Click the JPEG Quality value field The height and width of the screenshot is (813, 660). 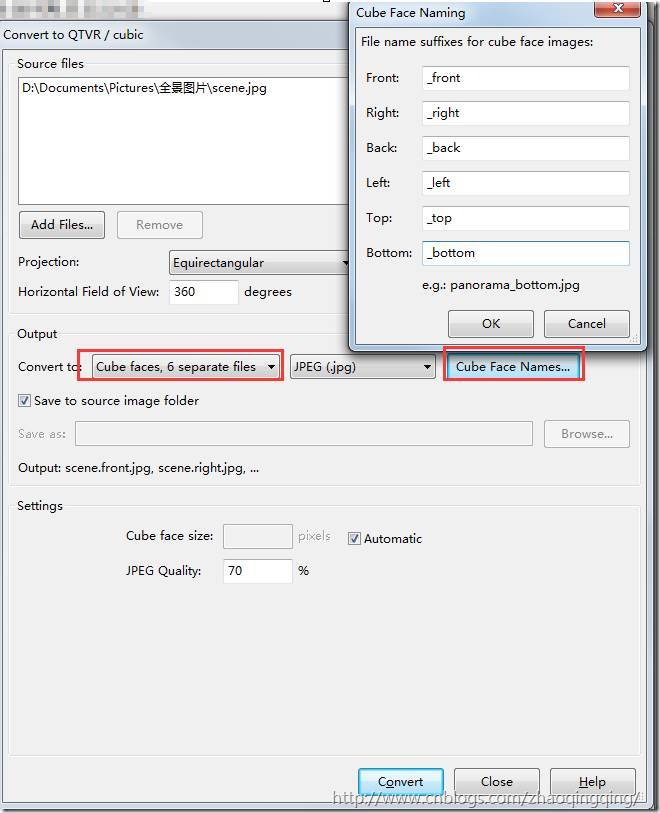point(257,571)
